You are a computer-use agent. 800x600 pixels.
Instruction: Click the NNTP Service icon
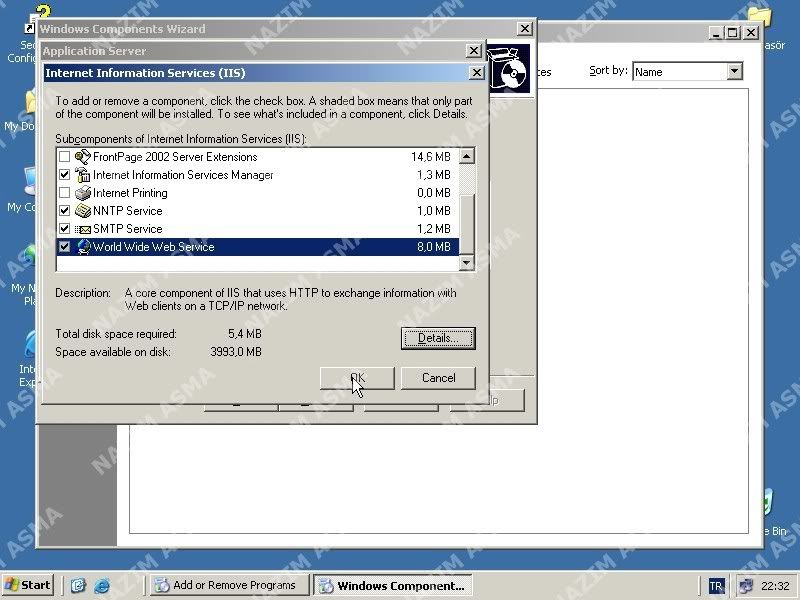[x=83, y=211]
